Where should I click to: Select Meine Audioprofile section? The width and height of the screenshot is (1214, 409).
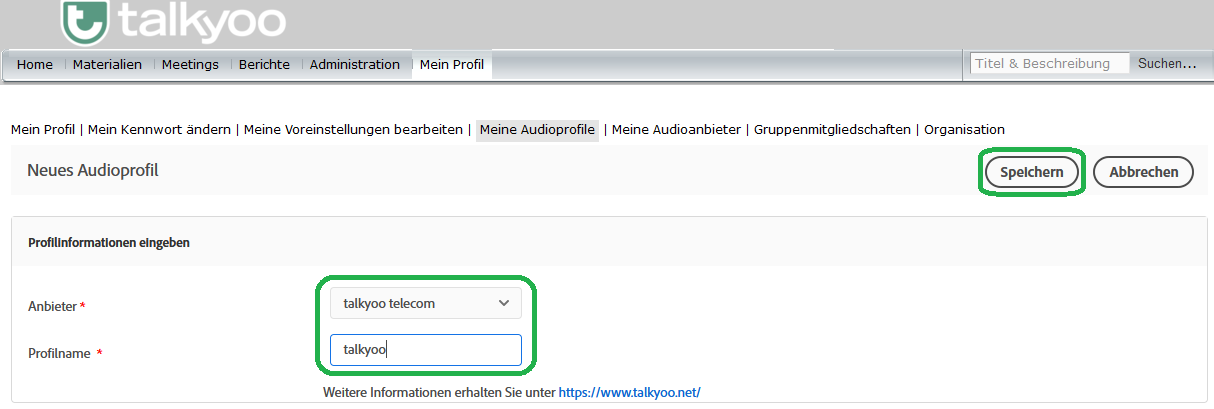[x=537, y=129]
